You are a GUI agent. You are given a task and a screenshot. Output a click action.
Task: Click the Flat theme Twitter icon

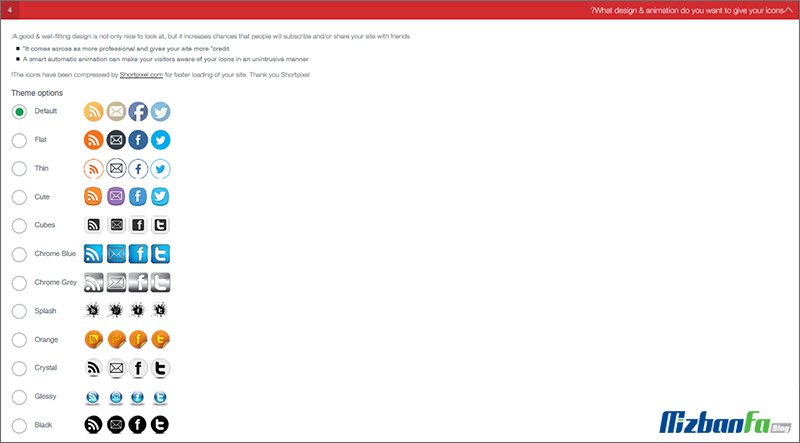click(161, 140)
